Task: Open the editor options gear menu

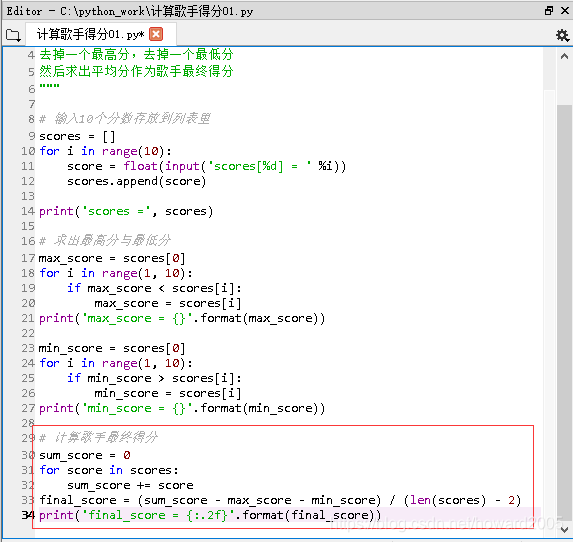Action: click(562, 35)
